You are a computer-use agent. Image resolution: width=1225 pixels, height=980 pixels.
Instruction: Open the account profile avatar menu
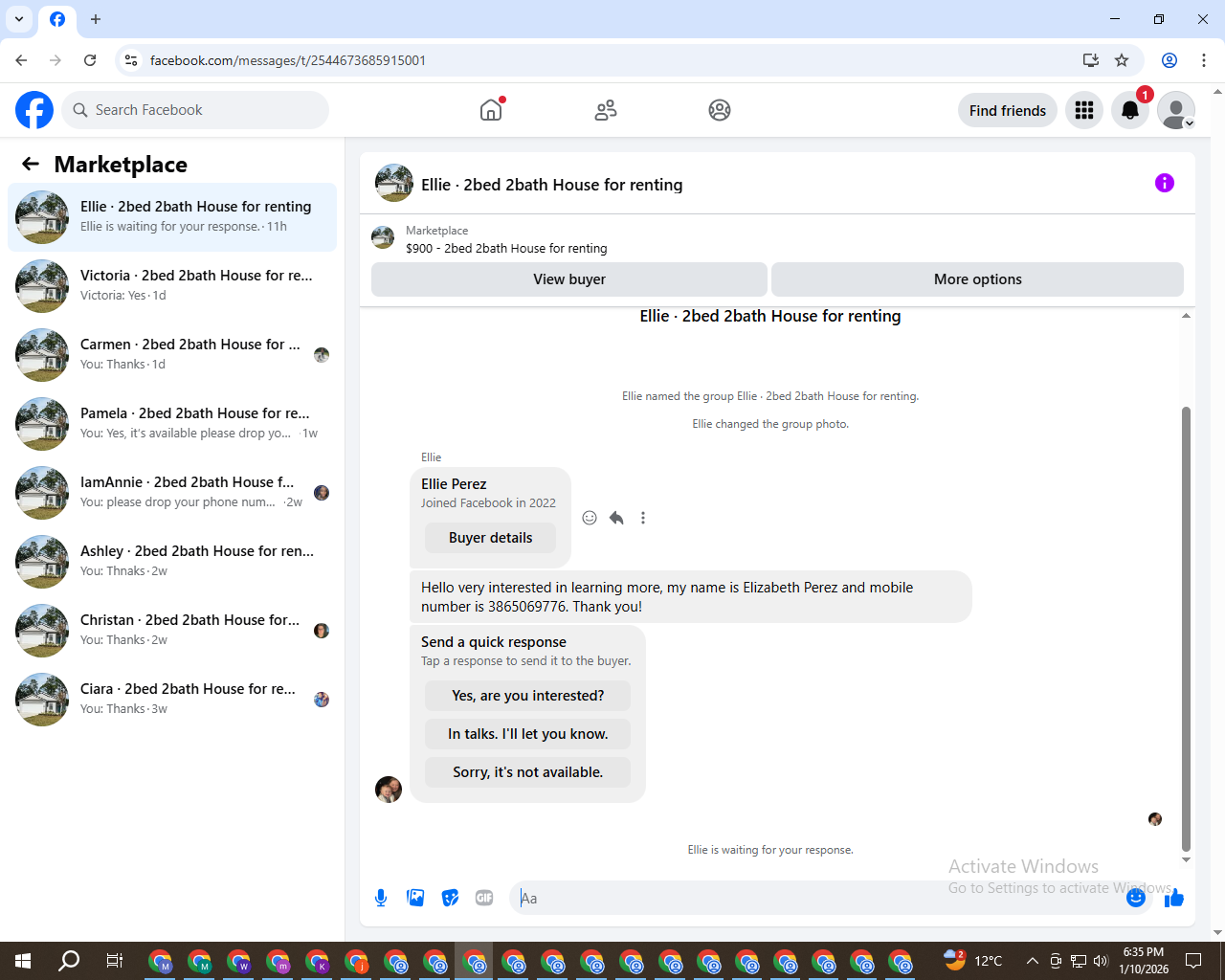point(1176,110)
